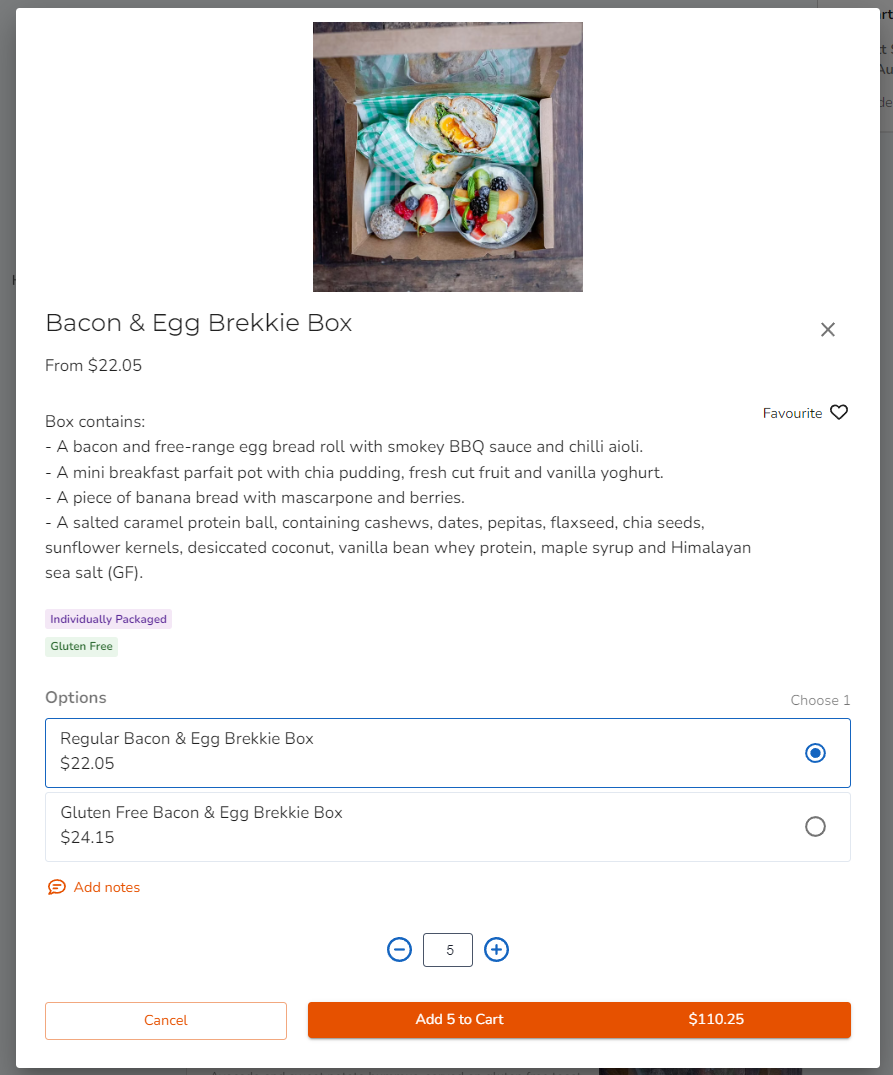Click the Favourite text label
The width and height of the screenshot is (893, 1075).
[792, 413]
